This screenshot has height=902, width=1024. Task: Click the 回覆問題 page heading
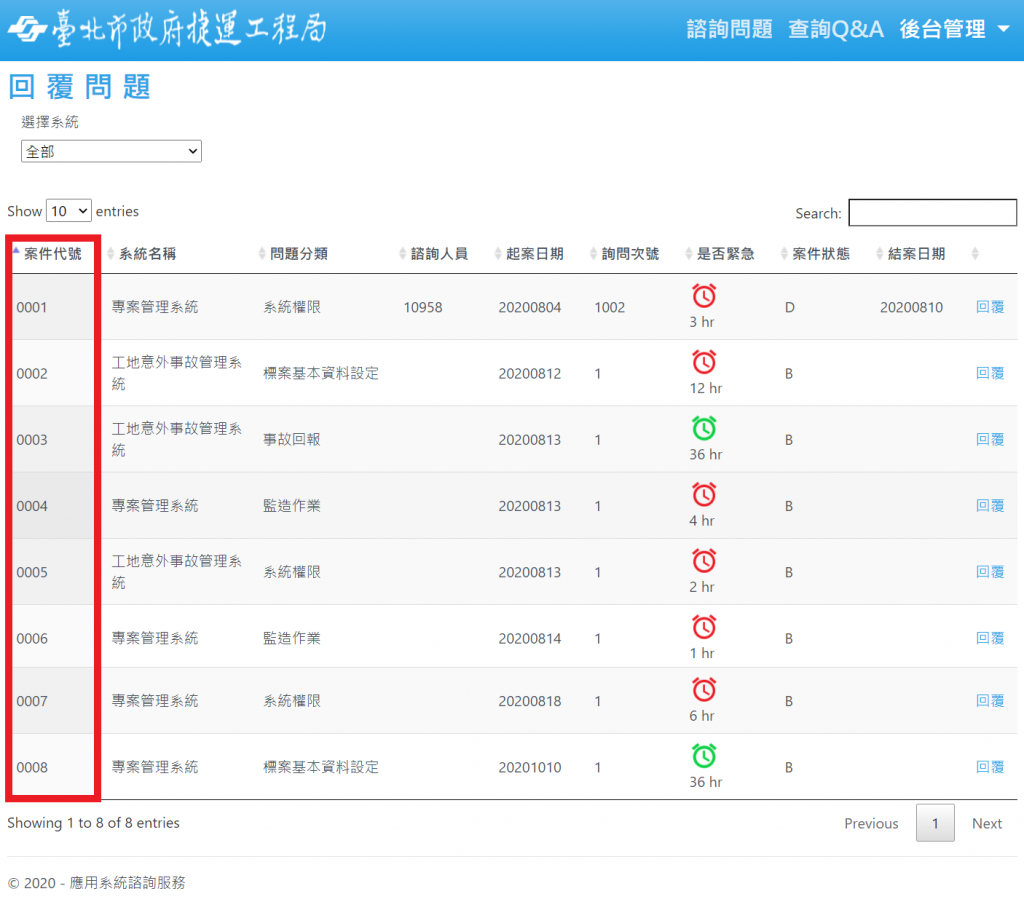click(x=79, y=87)
